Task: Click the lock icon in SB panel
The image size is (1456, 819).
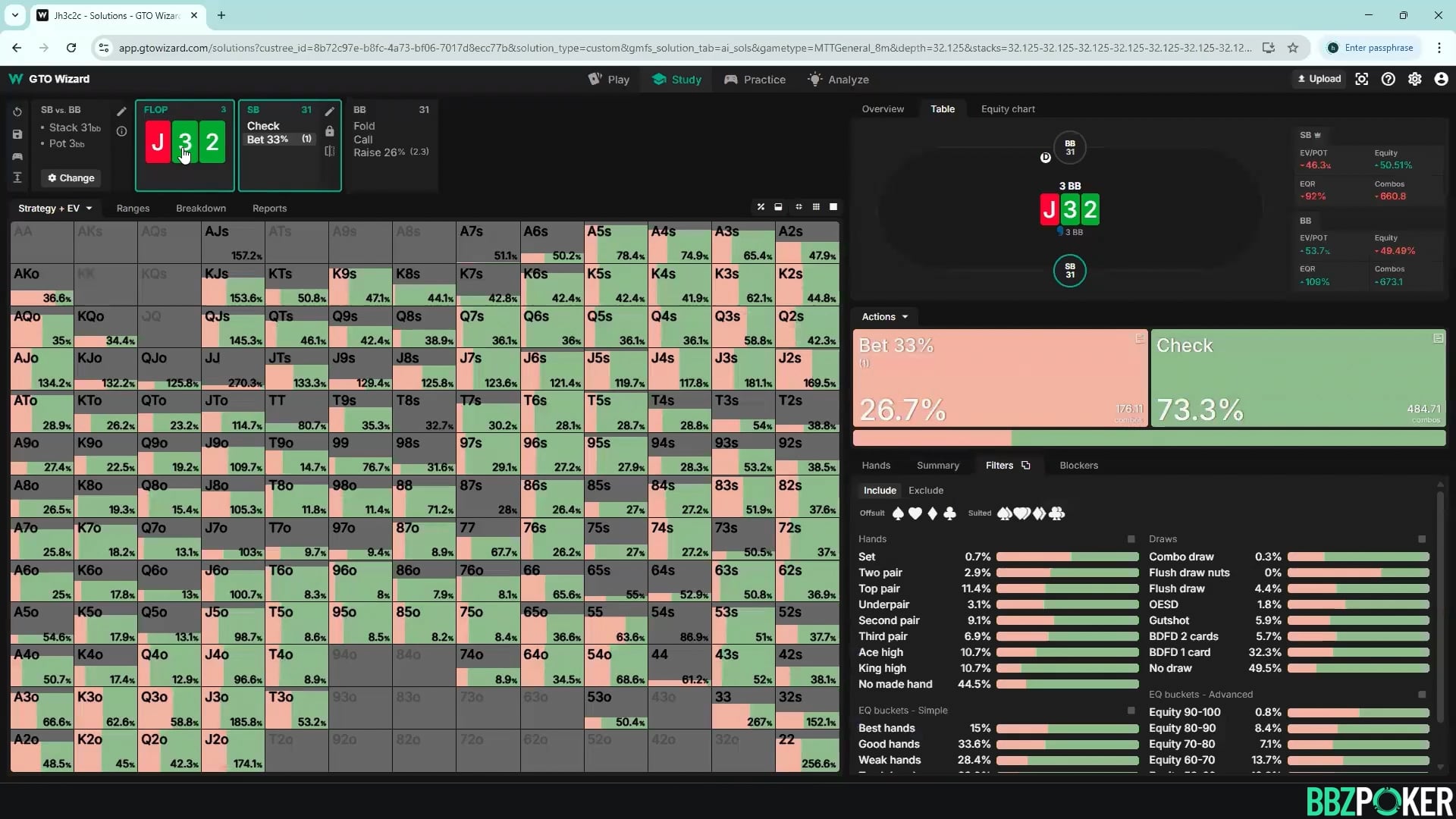Action: click(x=330, y=131)
